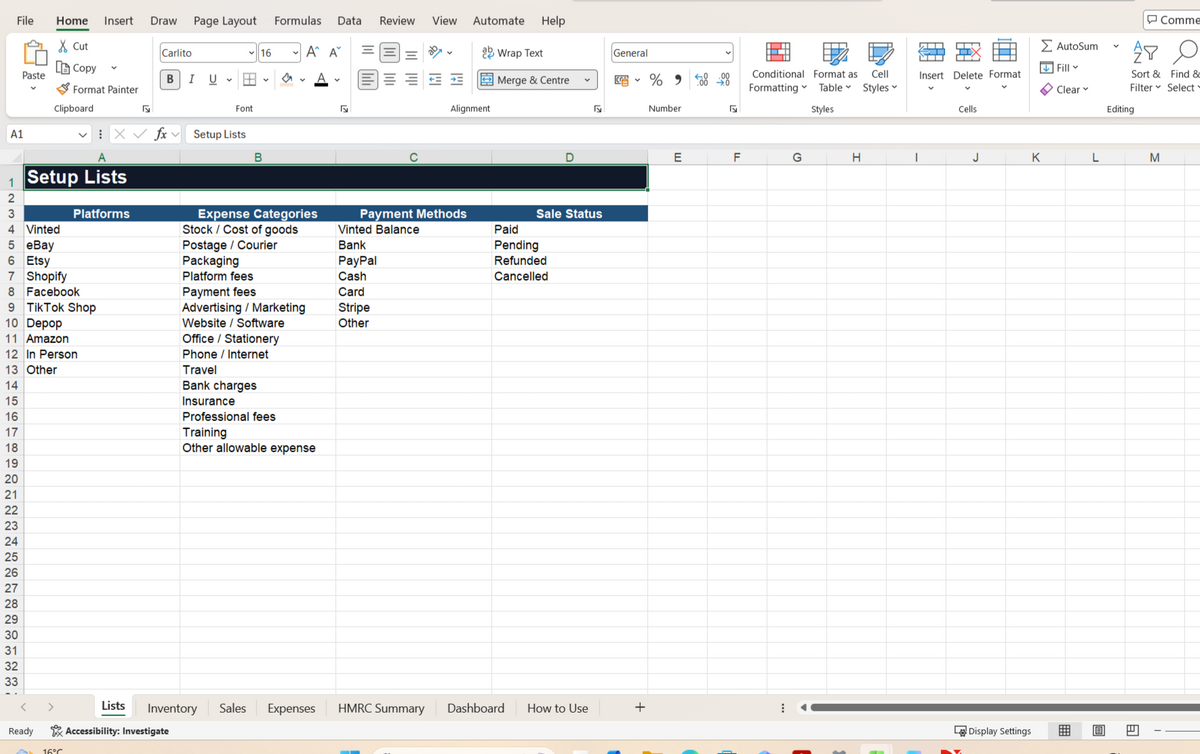
Task: Open the Dashboard sheet tab
Action: pyautogui.click(x=475, y=708)
